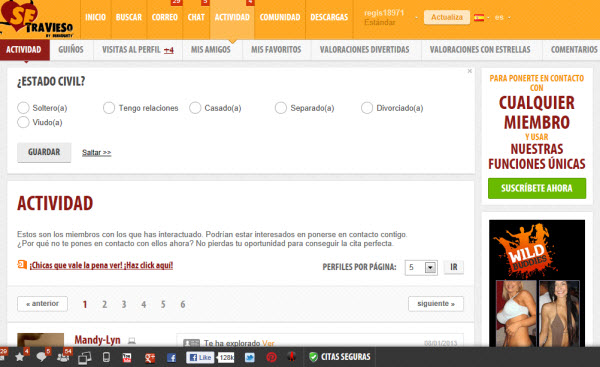
Task: Open the Inicio menu item
Action: (x=95, y=17)
